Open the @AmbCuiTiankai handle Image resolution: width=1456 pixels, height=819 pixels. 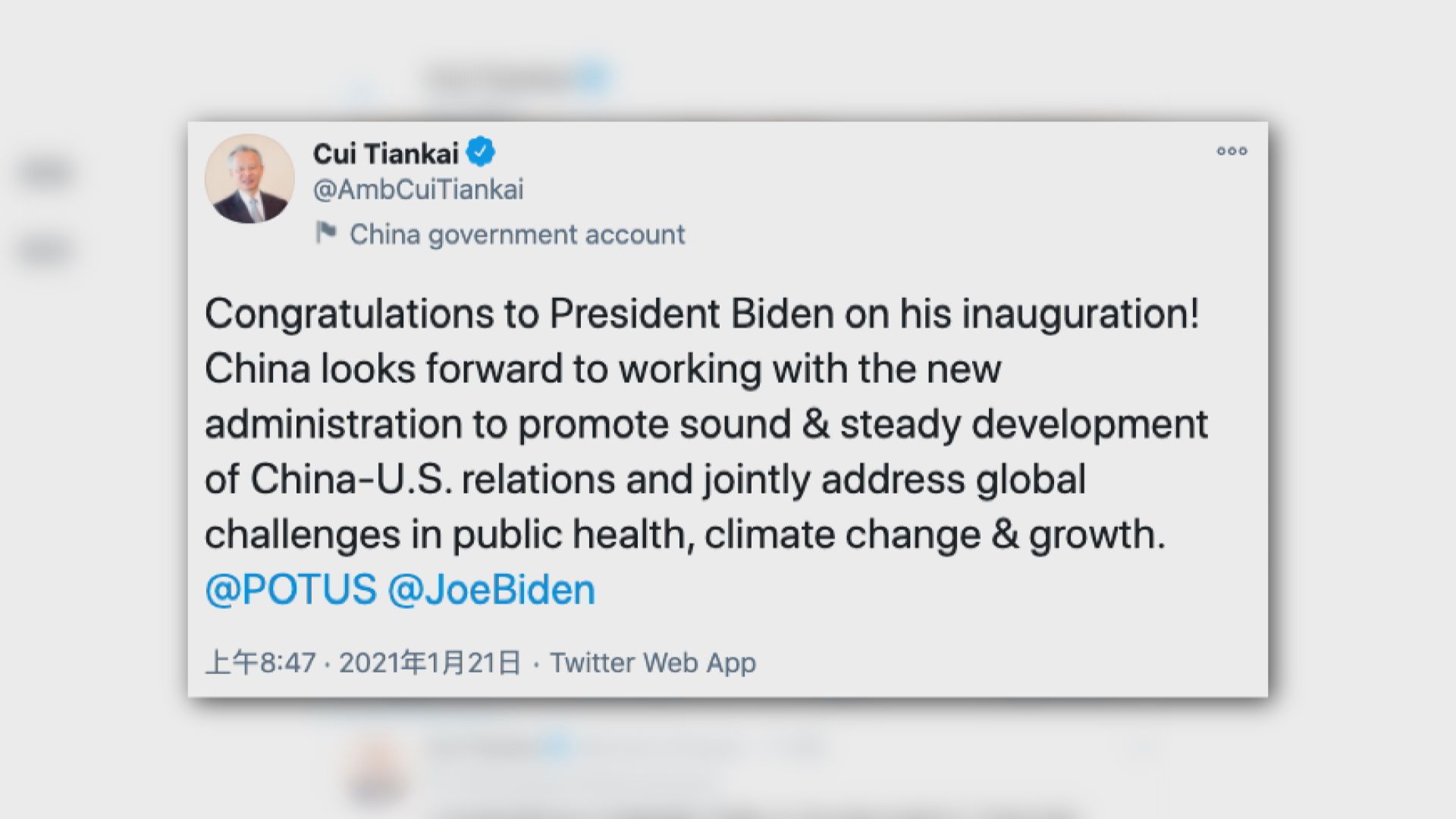click(x=418, y=190)
